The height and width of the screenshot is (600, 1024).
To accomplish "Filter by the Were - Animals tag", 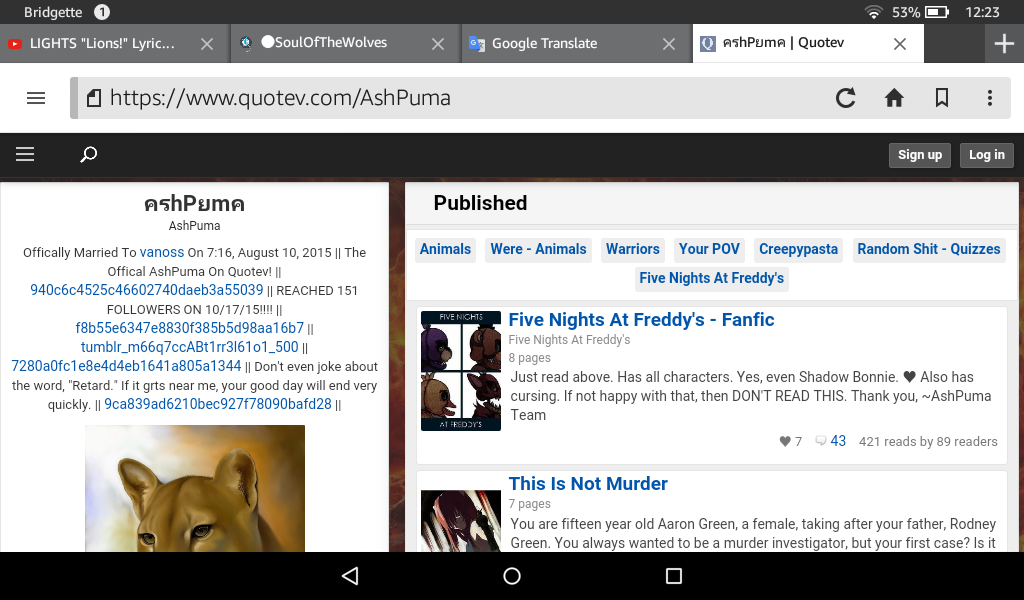I will (x=538, y=249).
